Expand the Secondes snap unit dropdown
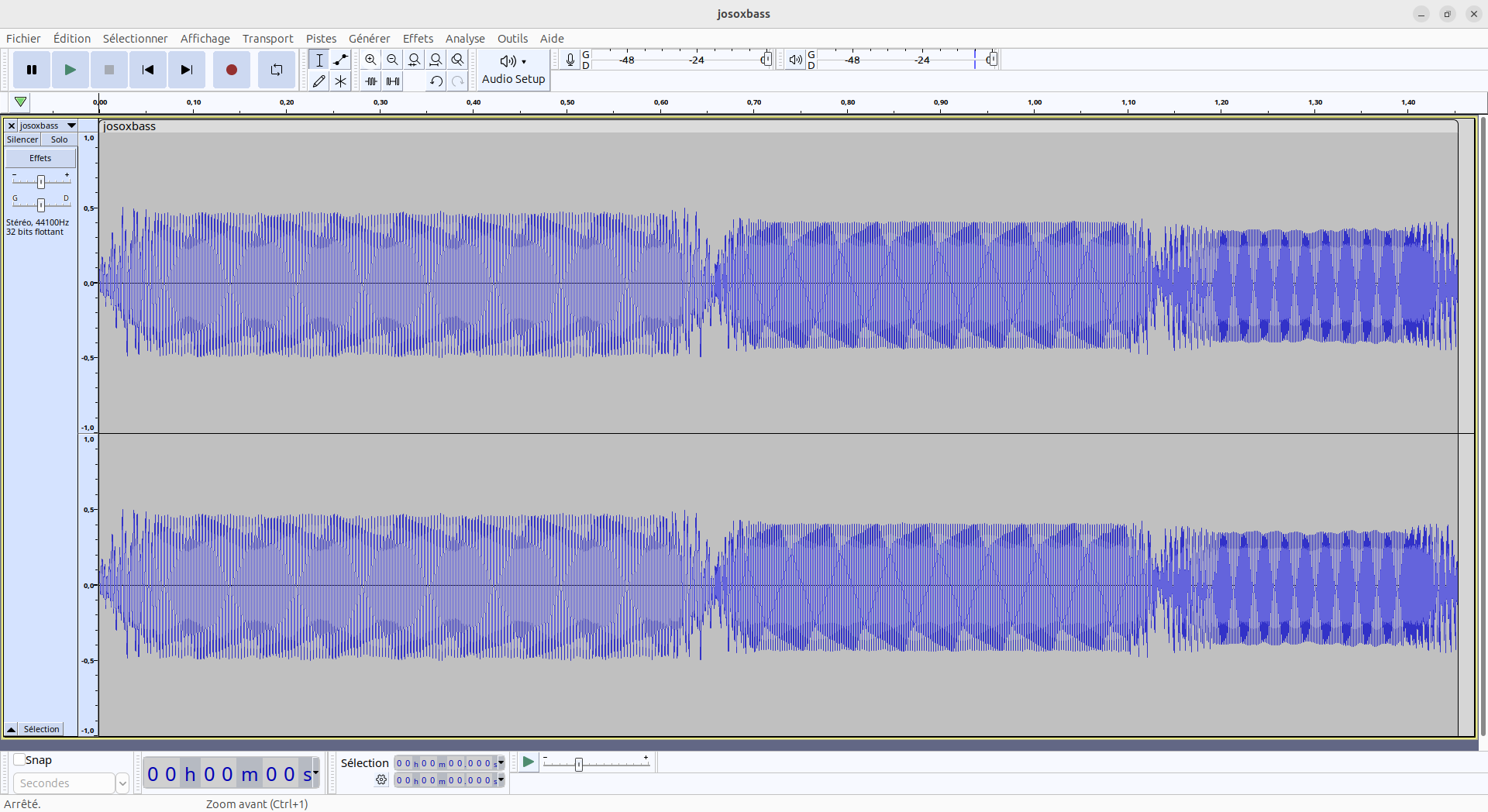The width and height of the screenshot is (1488, 812). click(x=122, y=783)
